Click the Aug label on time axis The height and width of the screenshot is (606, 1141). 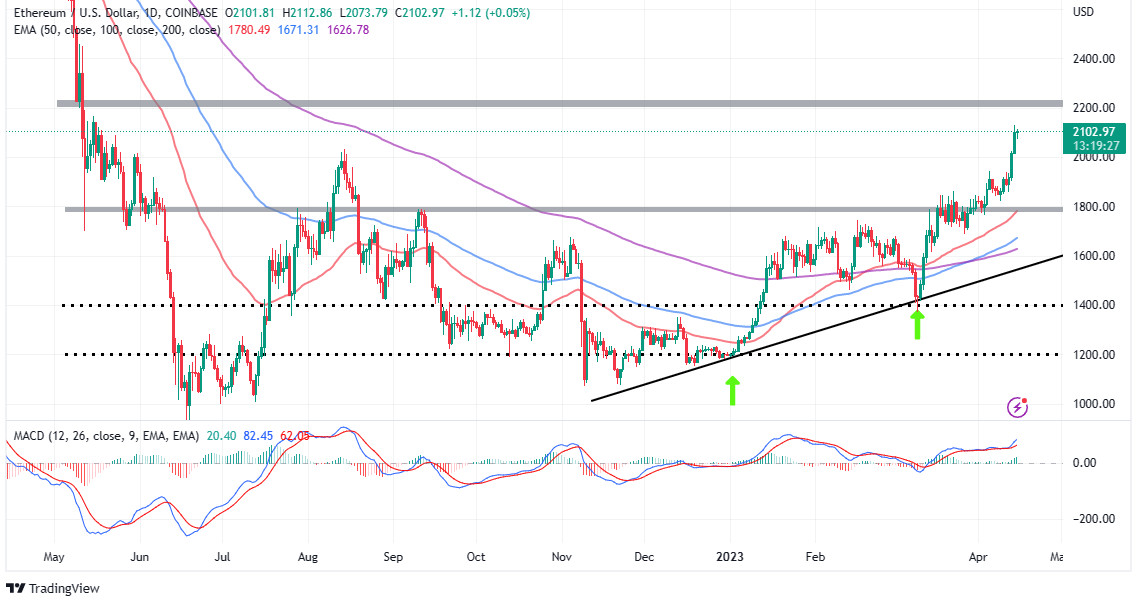coord(308,557)
